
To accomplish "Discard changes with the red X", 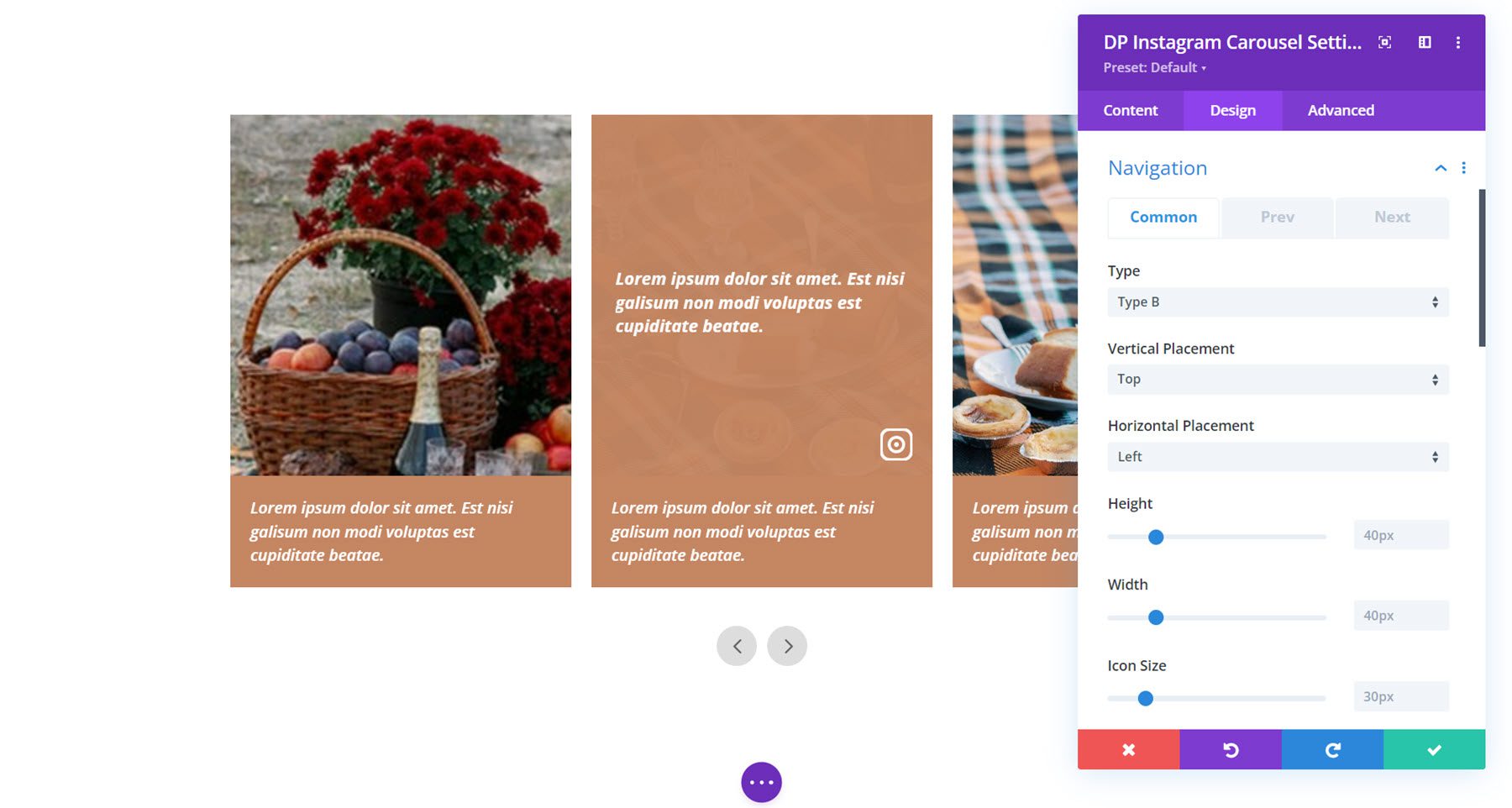I will click(1128, 749).
